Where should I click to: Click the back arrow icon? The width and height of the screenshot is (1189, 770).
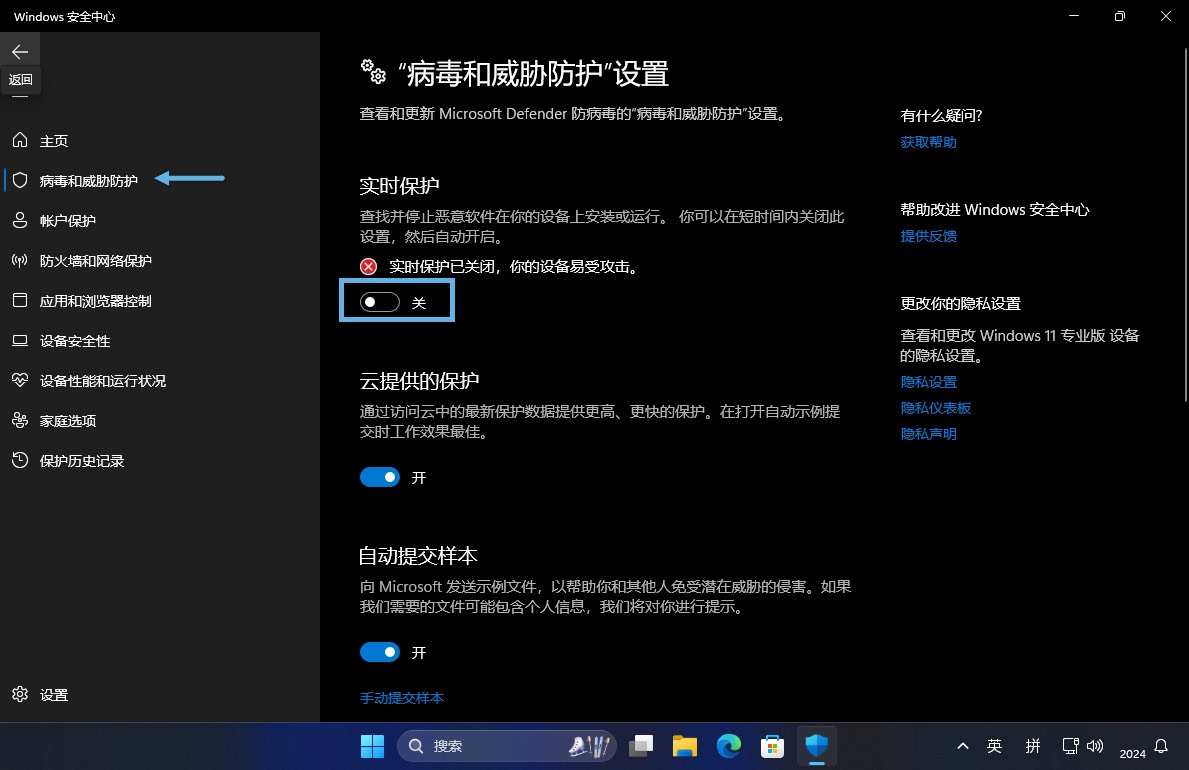point(20,52)
